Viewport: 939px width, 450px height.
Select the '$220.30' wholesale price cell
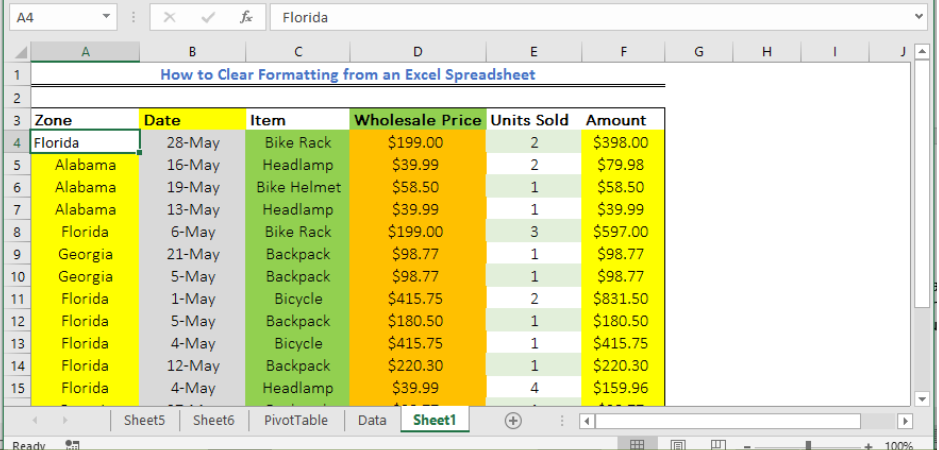pos(417,366)
